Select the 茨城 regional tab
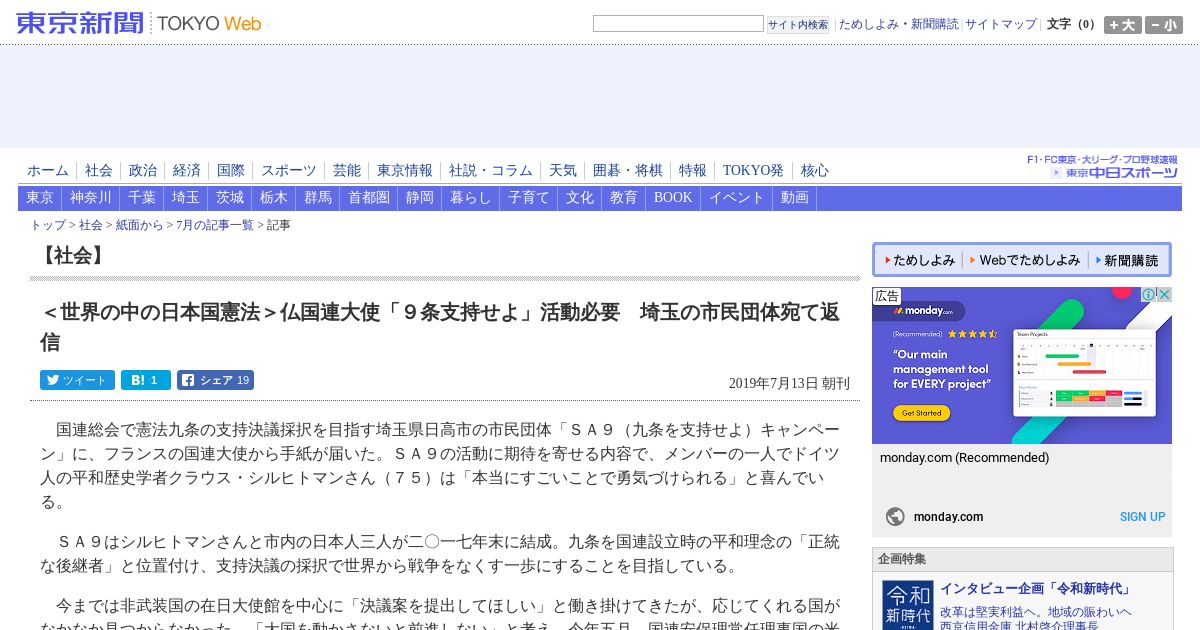Image resolution: width=1200 pixels, height=630 pixels. 230,198
